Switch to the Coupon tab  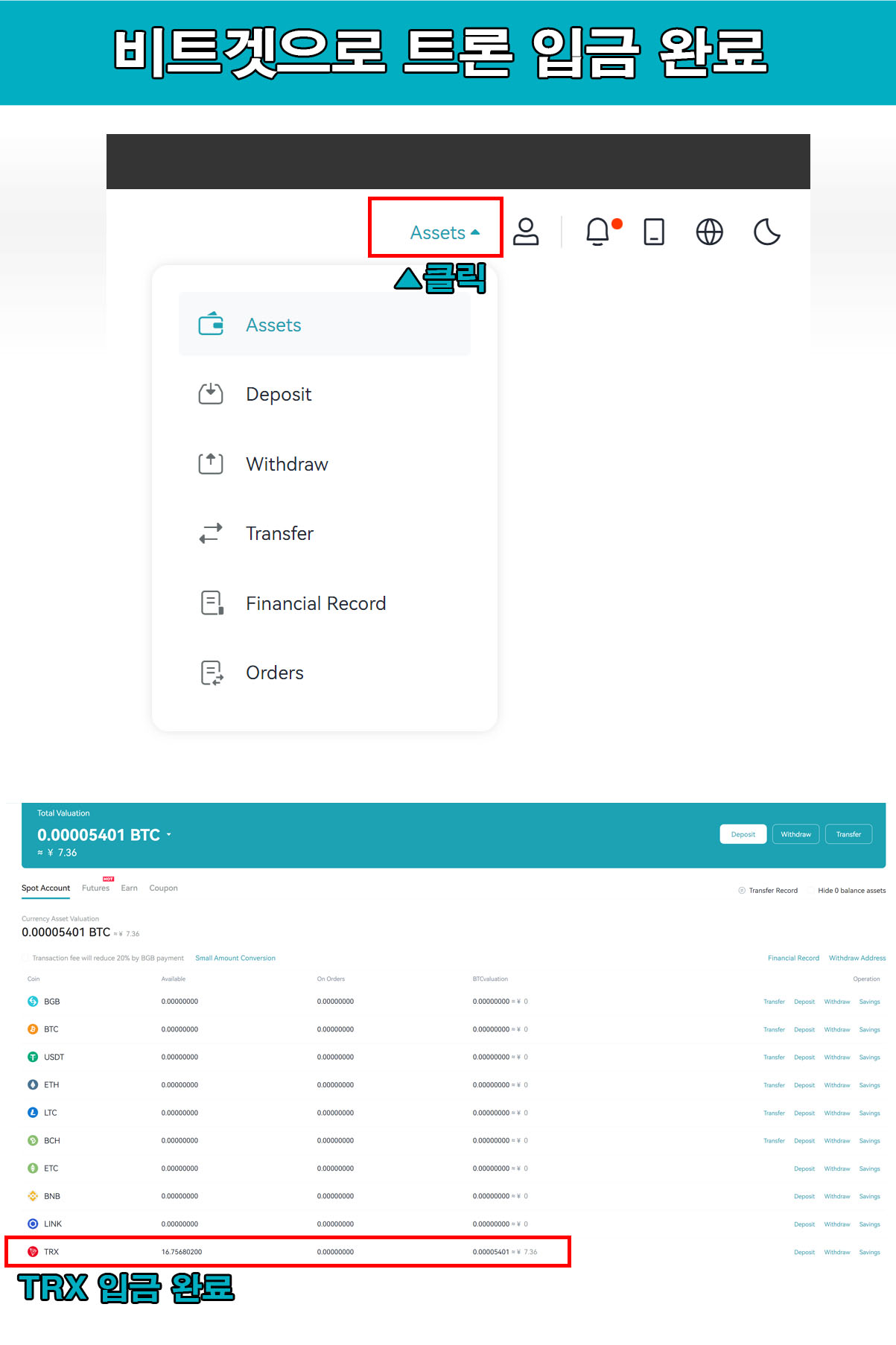pyautogui.click(x=163, y=888)
